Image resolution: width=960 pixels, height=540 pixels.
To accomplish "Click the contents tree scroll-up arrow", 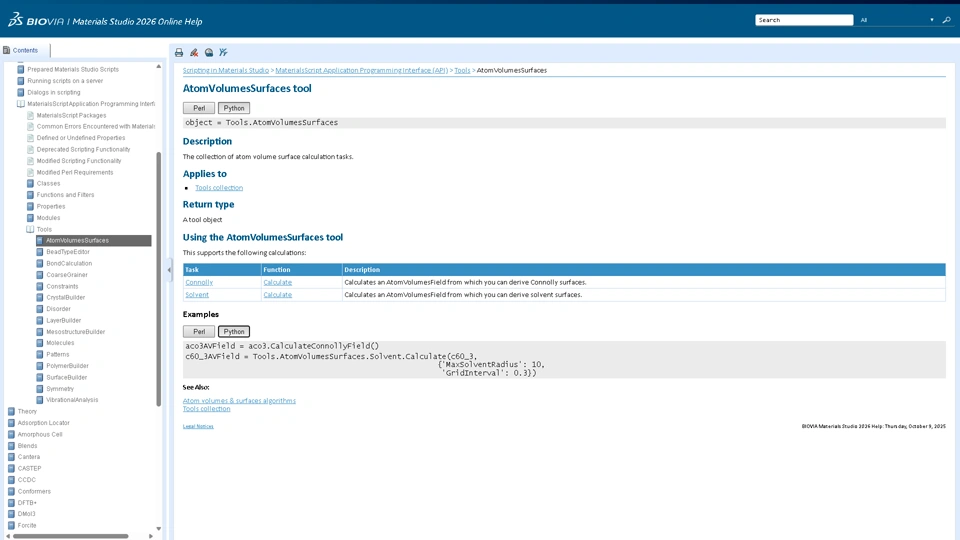I will 159,66.
